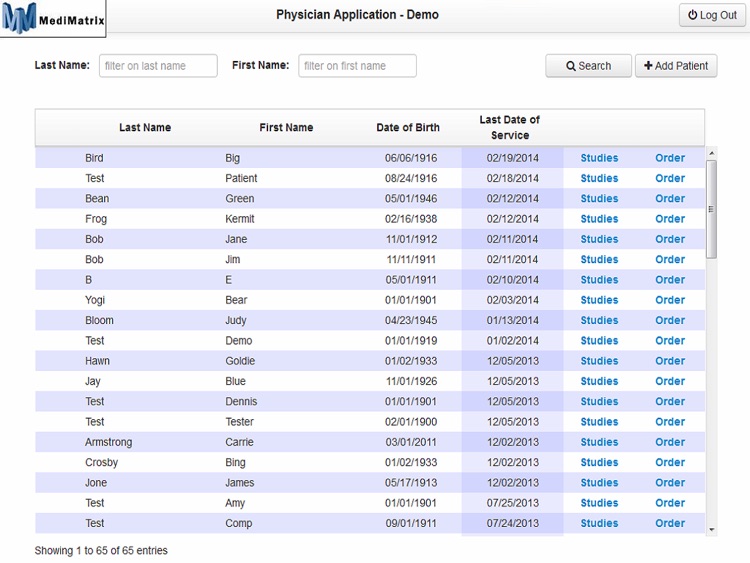Open Order for Bird Big
The width and height of the screenshot is (750, 563).
click(670, 158)
